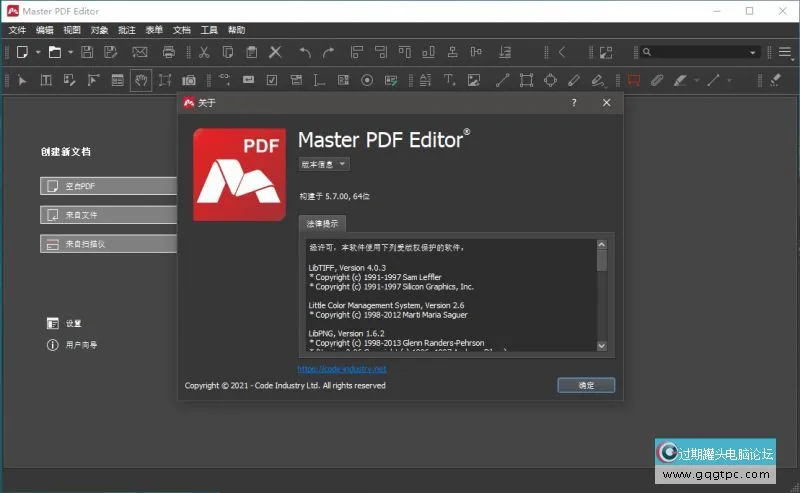800x493 pixels.
Task: Click the Print icon in the toolbar
Action: 169,52
